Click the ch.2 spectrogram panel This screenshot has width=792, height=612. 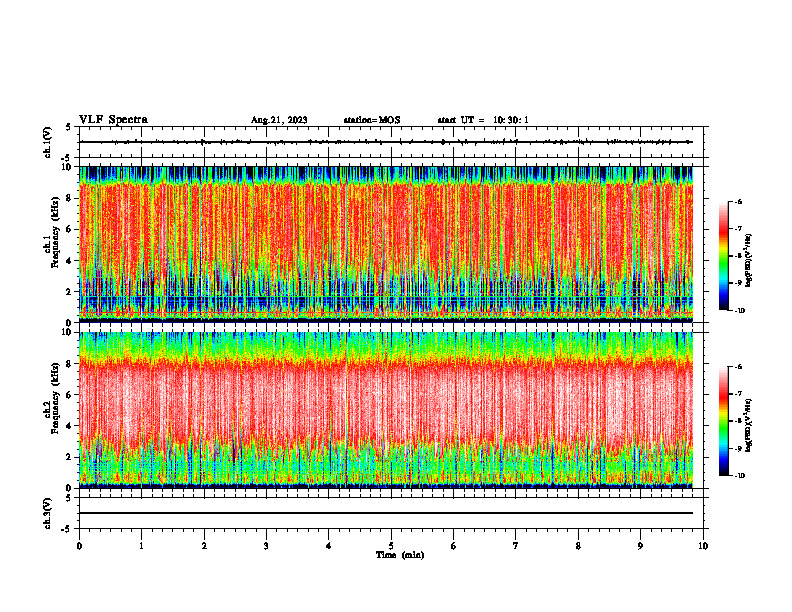tap(386, 410)
